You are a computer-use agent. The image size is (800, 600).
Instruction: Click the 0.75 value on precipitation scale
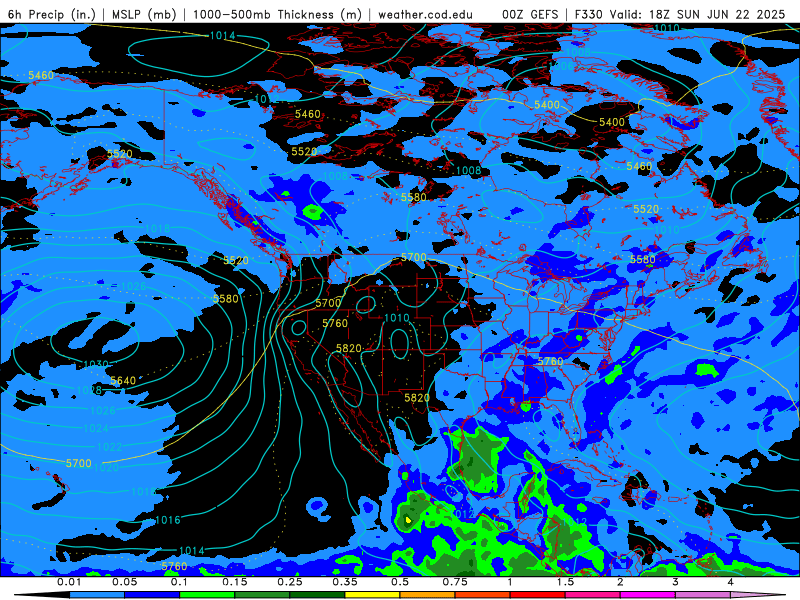click(x=455, y=583)
